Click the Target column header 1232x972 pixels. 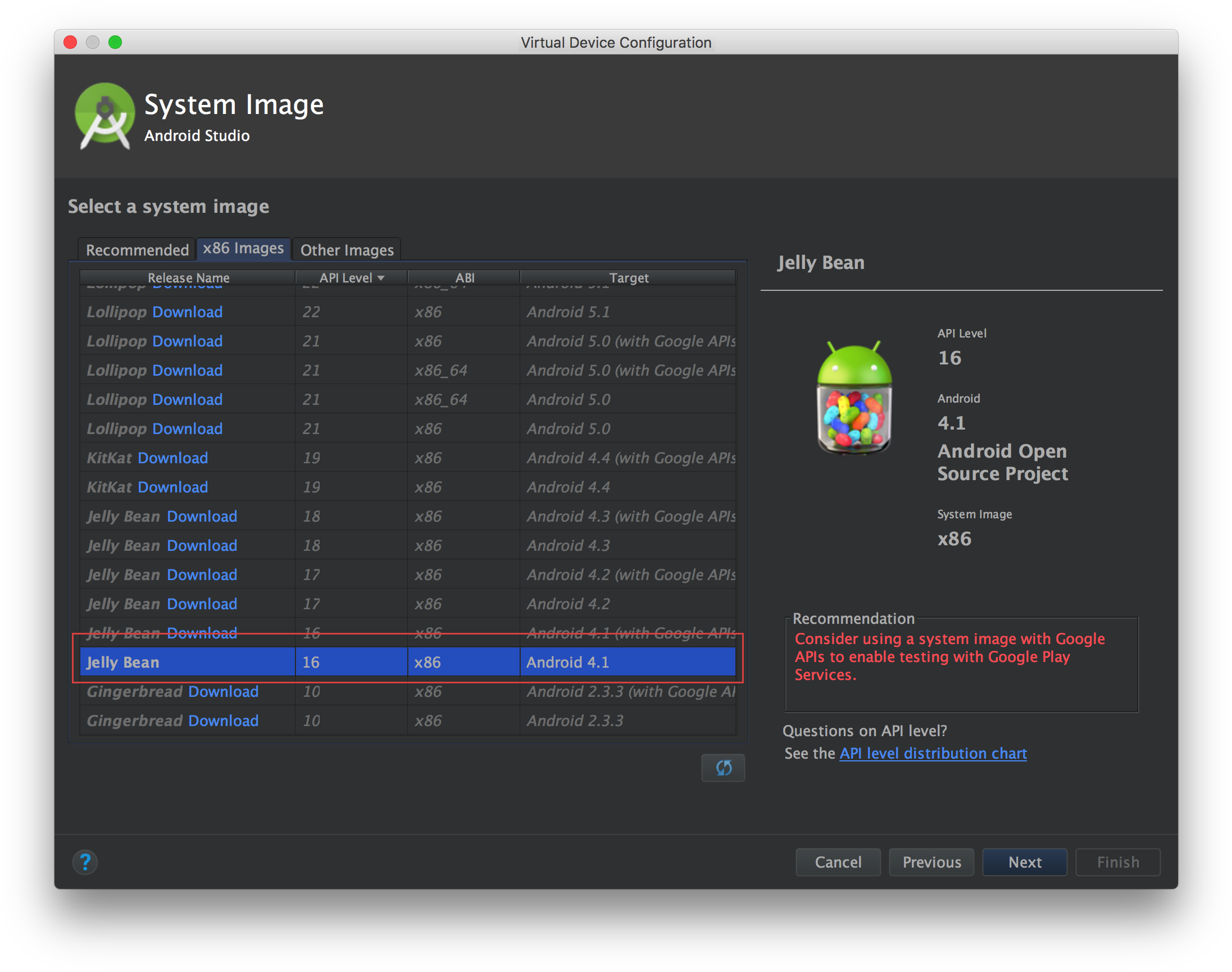pyautogui.click(x=628, y=278)
